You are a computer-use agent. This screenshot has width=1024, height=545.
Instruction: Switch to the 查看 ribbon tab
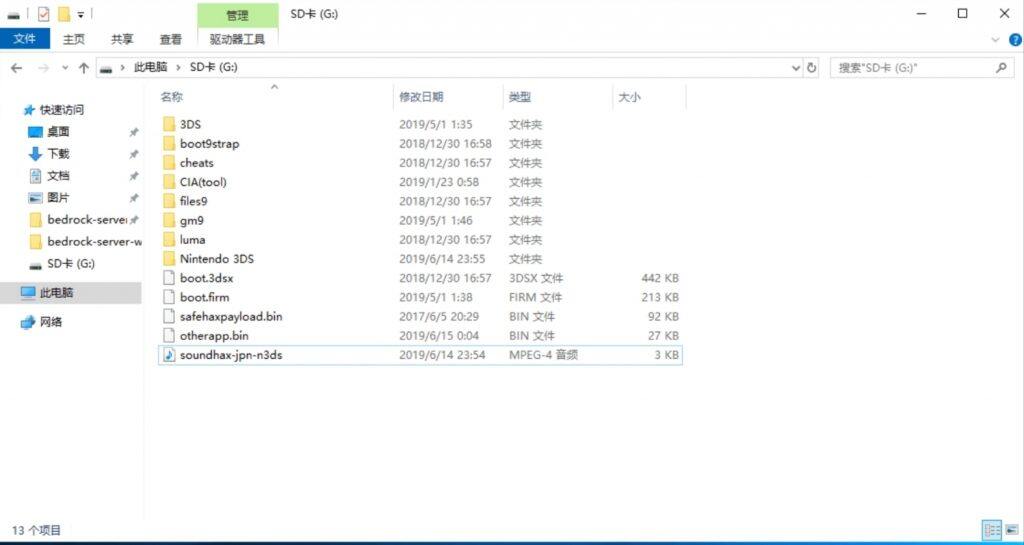(x=170, y=39)
